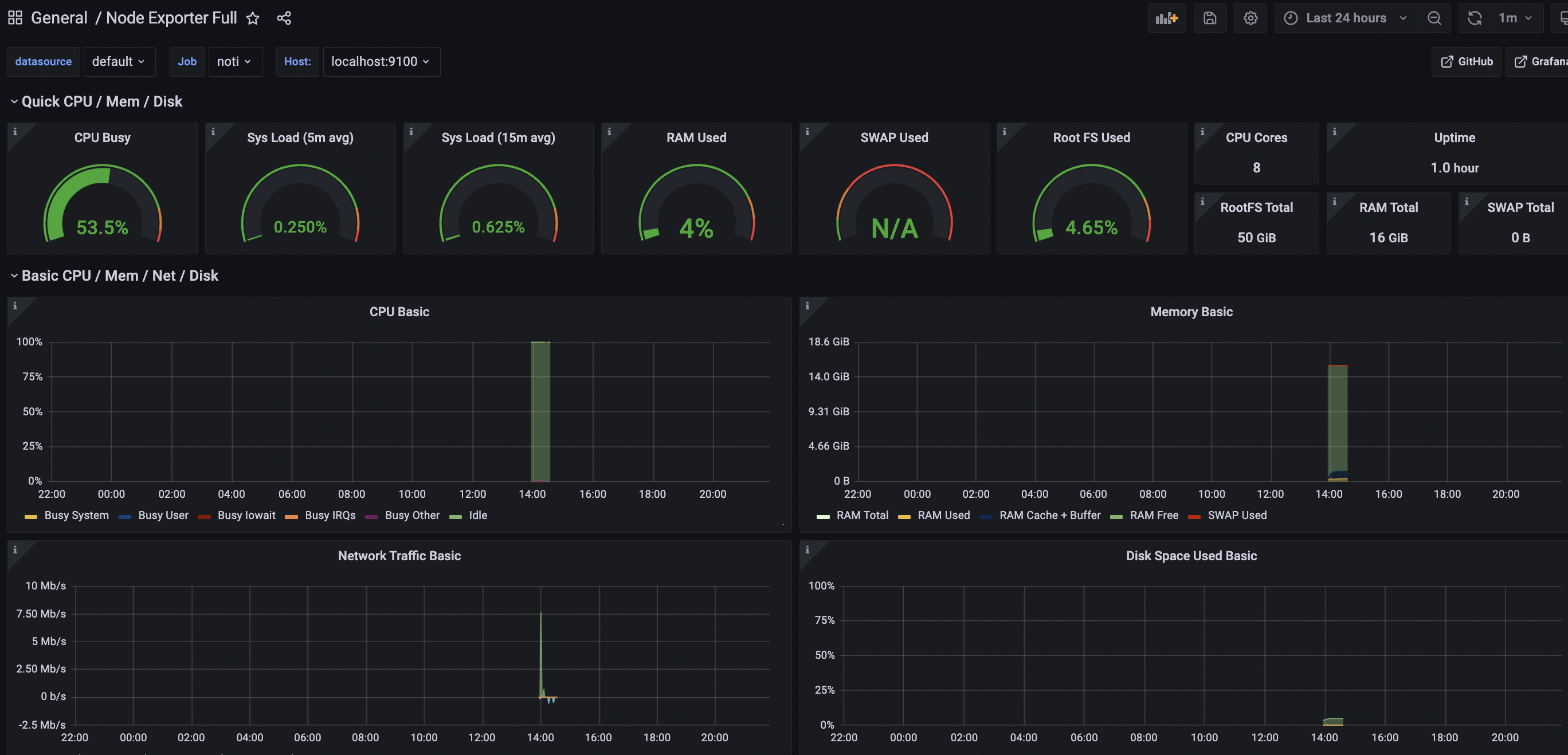1568x755 pixels.
Task: Show info icon on CPU Busy panel
Action: coord(15,131)
